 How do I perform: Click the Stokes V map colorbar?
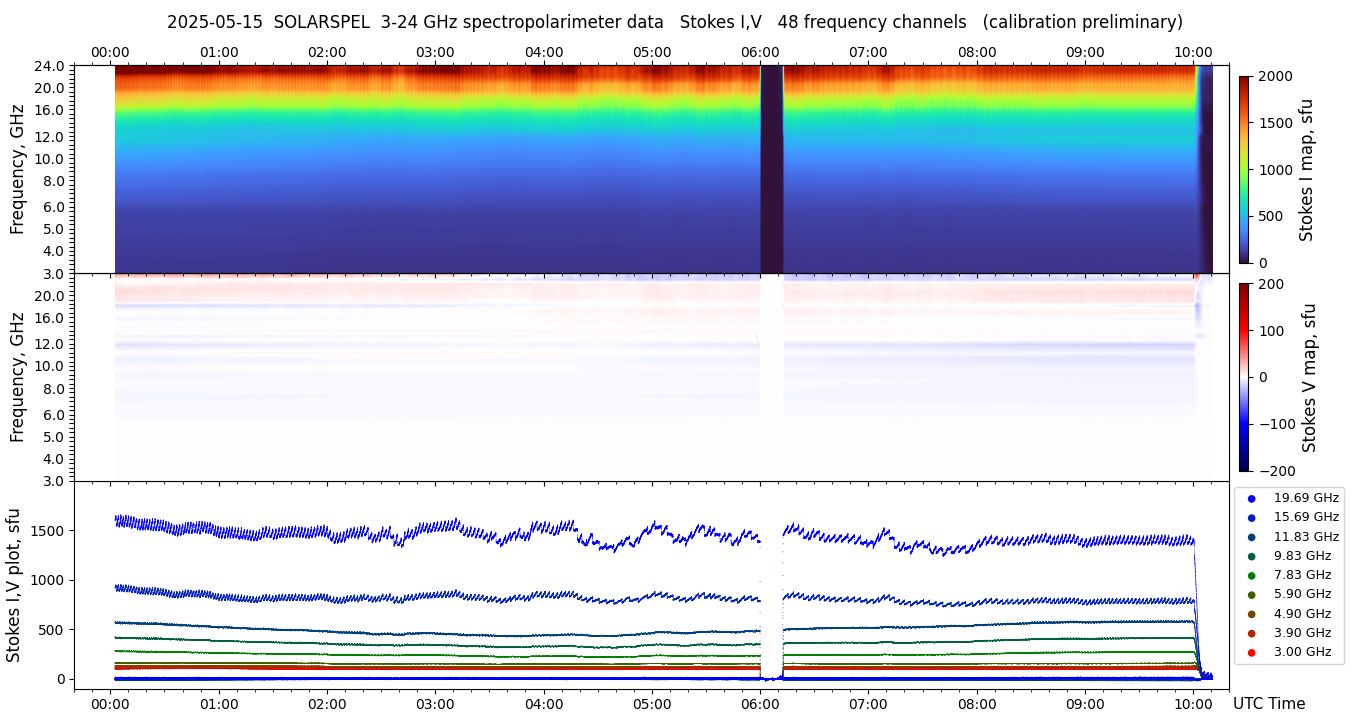1244,377
